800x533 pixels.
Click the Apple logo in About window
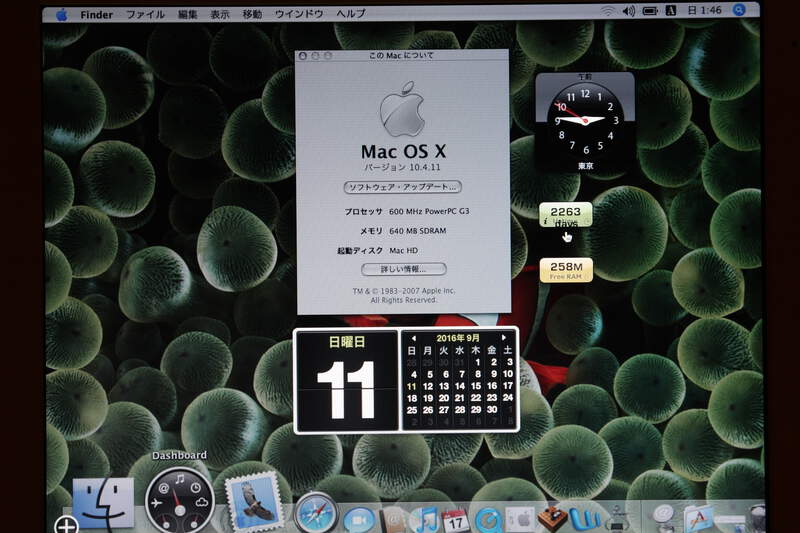click(403, 109)
